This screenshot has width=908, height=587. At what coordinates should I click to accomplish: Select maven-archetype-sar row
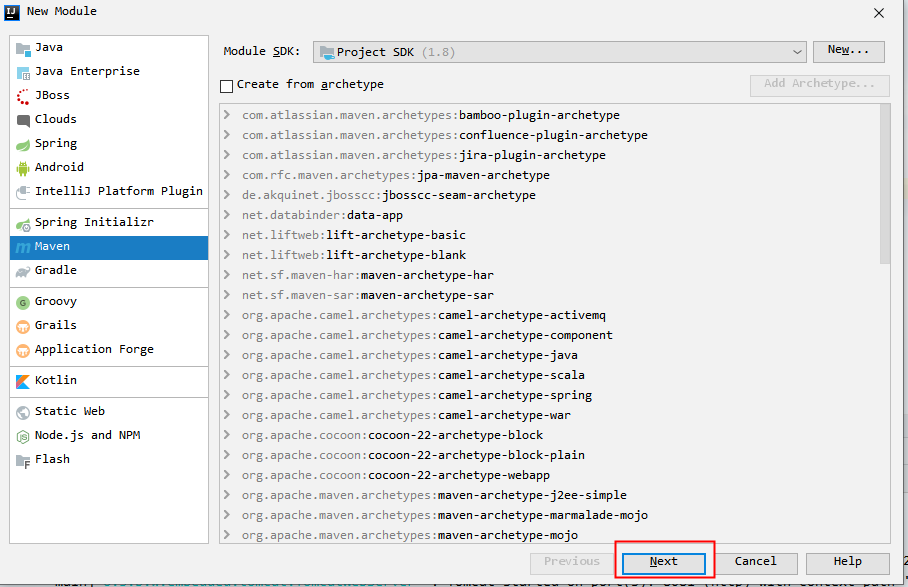pyautogui.click(x=550, y=295)
